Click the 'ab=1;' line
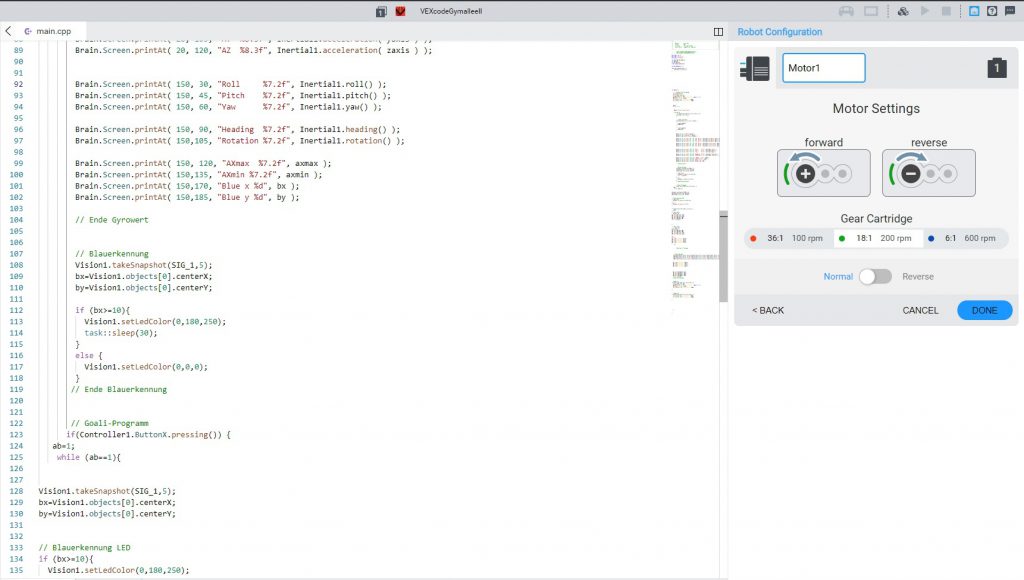Screen dimensions: 1024x580 [x=64, y=446]
